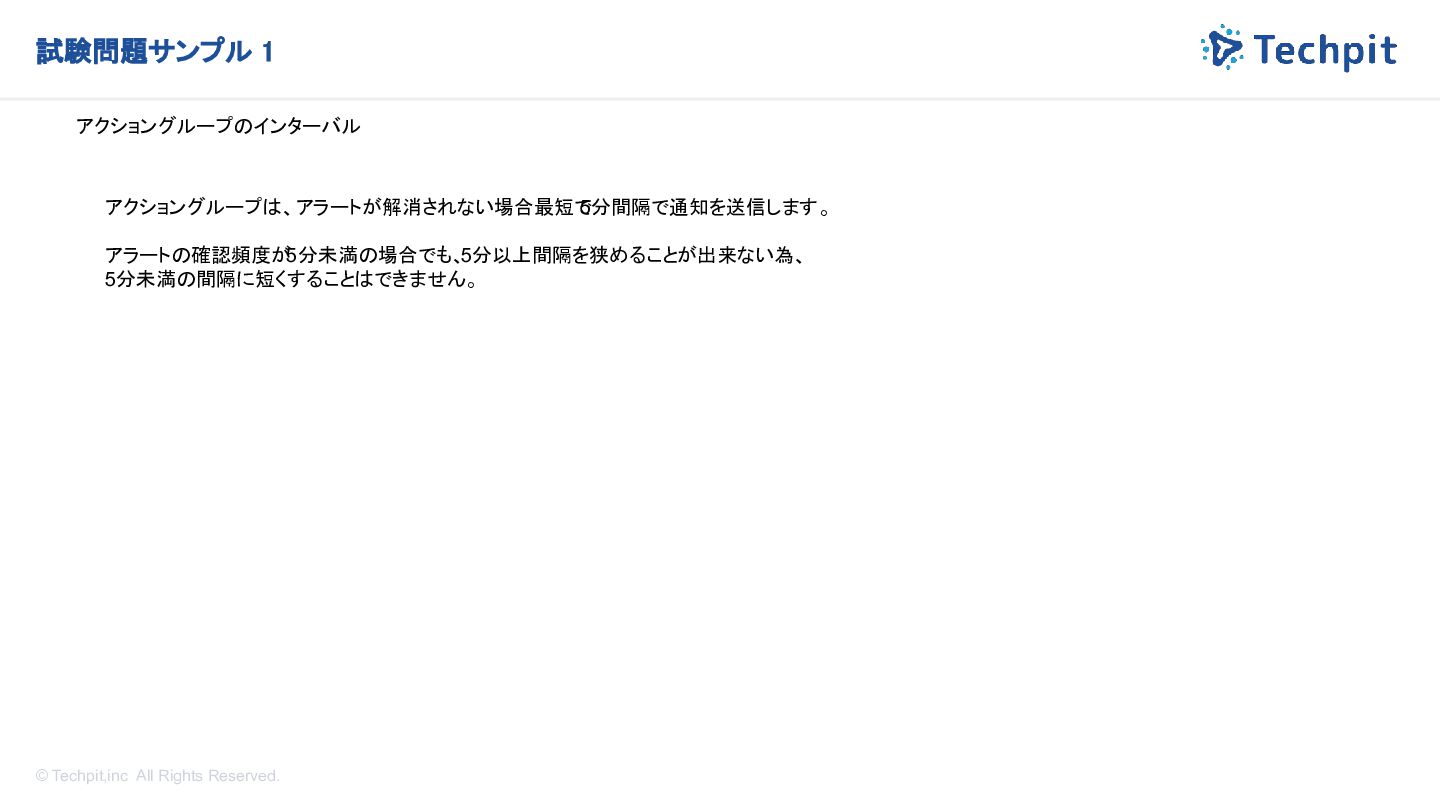
Task: Click the words 通知を送信します
Action: [742, 207]
